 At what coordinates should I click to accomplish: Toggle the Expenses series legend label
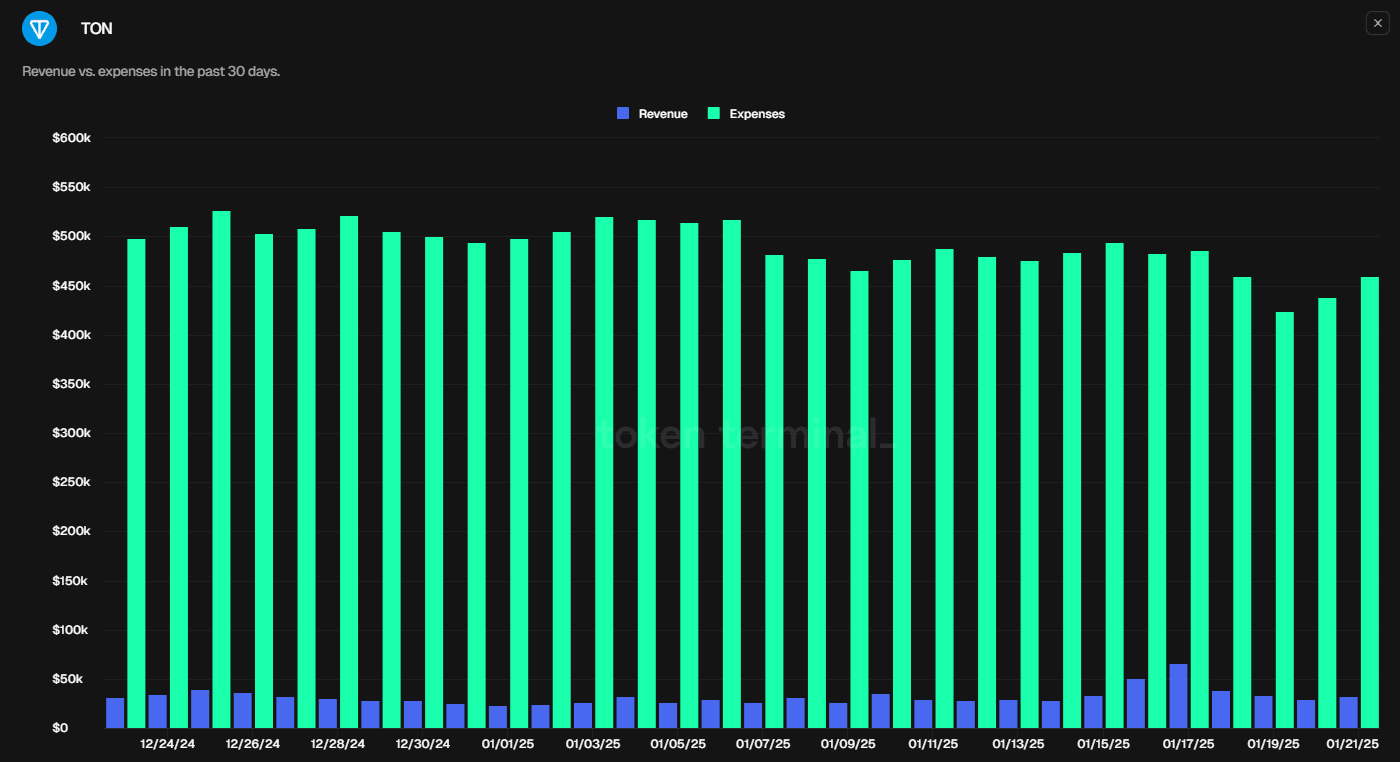click(x=757, y=114)
